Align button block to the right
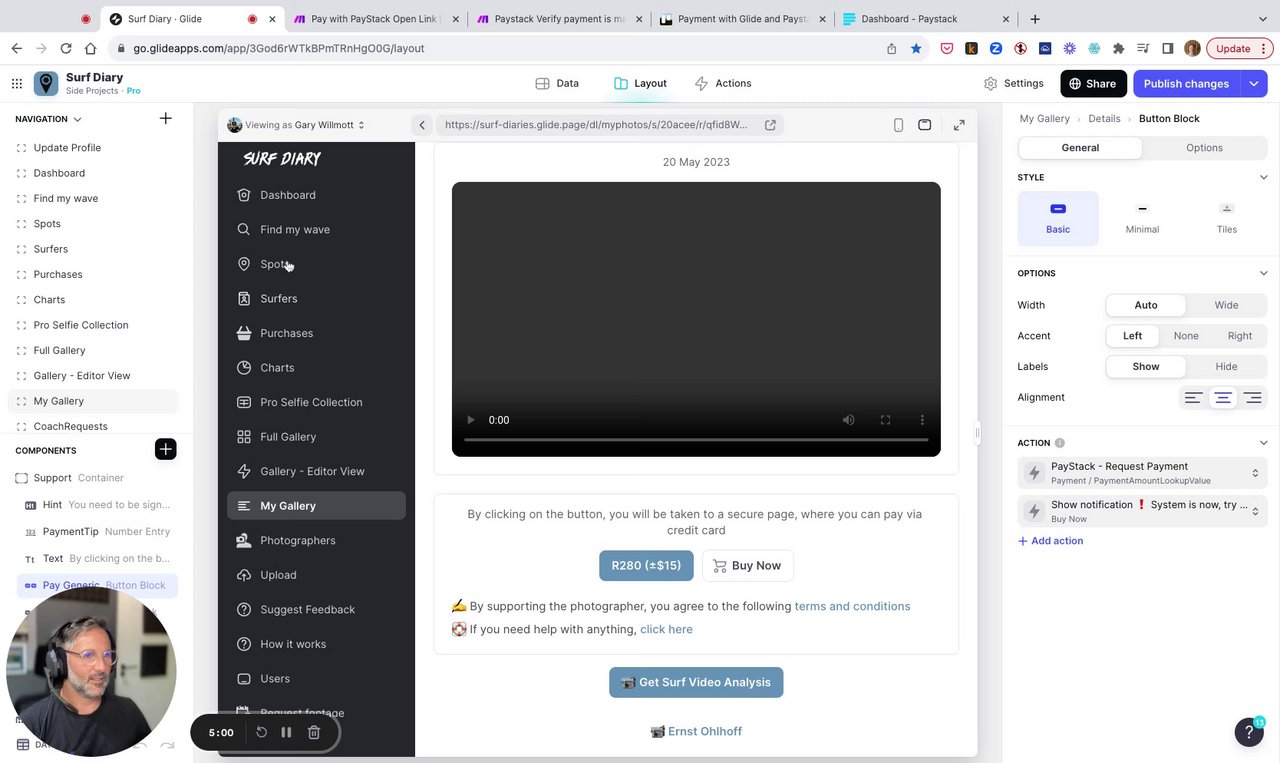This screenshot has height=763, width=1280. [x=1252, y=397]
